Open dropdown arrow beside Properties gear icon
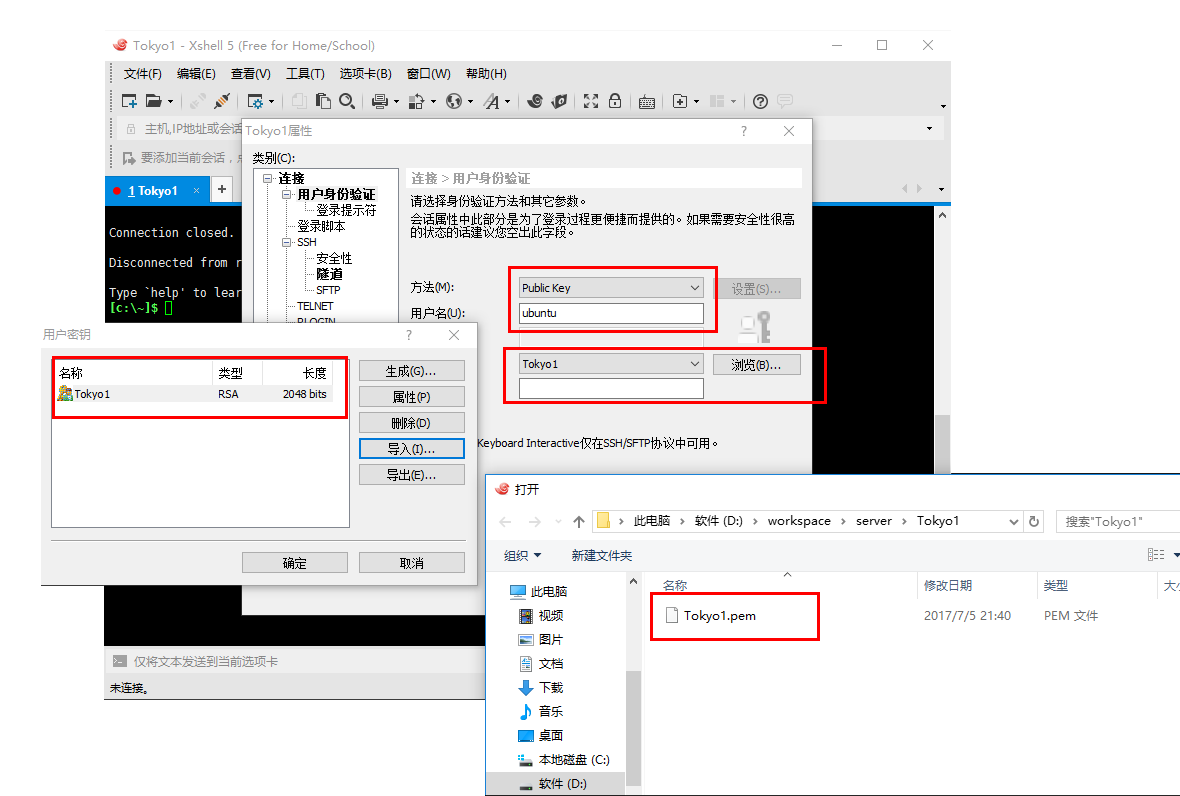Screen dimensions: 1180x796 [271, 102]
